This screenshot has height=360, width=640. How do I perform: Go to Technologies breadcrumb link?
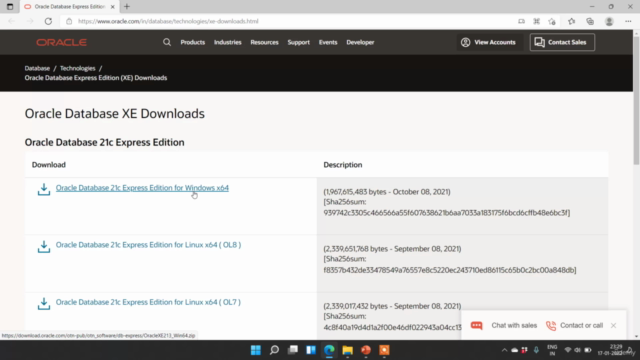pos(78,68)
